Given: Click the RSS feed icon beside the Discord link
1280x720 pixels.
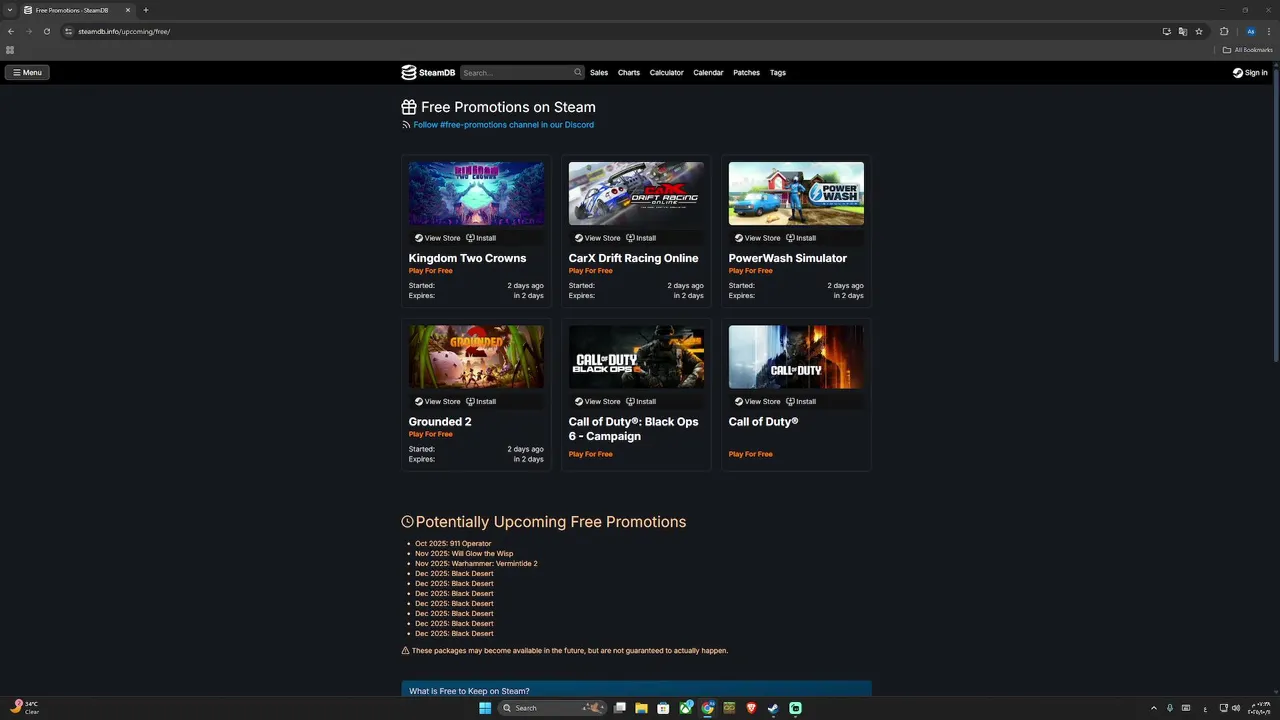Looking at the screenshot, I should (x=406, y=125).
